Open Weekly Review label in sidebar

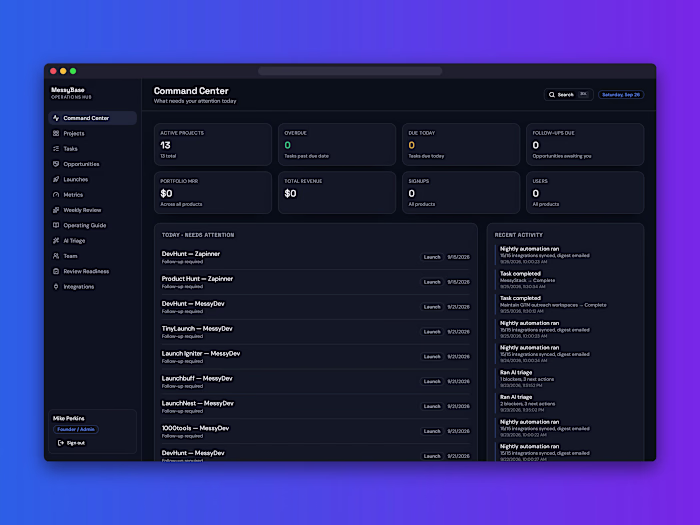(82, 210)
